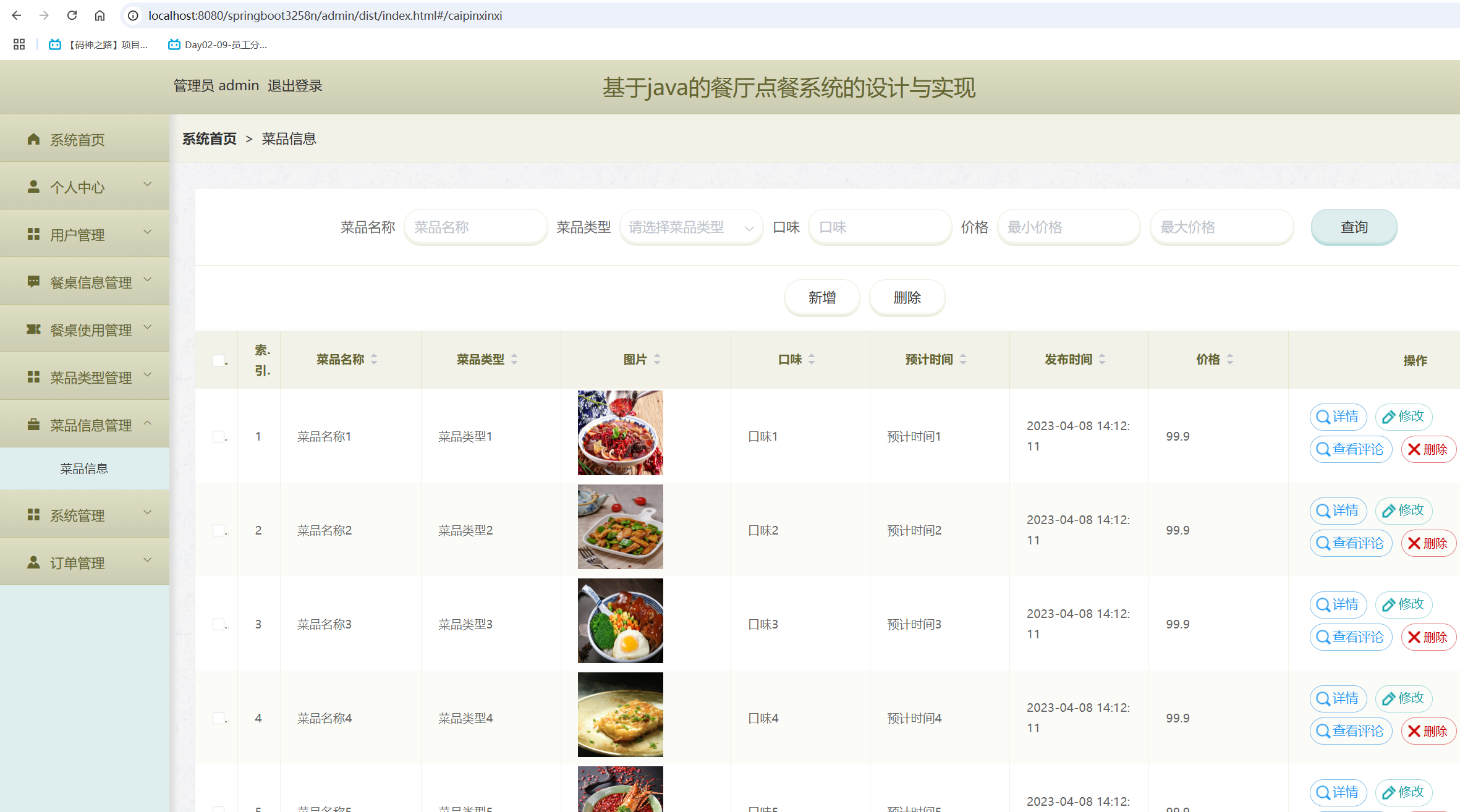The width and height of the screenshot is (1460, 812).
Task: Toggle the select-all checkbox in table header
Action: coord(218,360)
